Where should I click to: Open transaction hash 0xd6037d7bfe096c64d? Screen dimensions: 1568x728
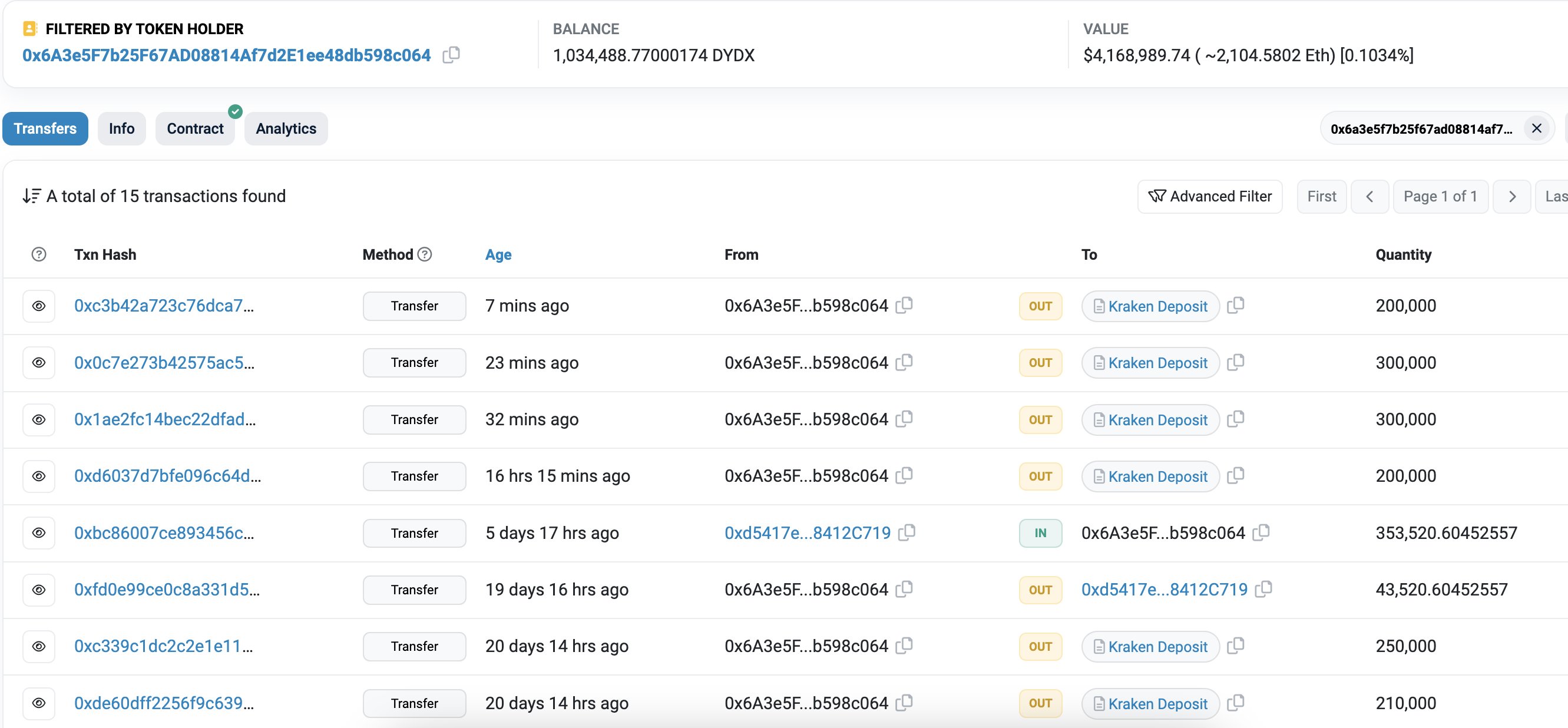tap(167, 476)
